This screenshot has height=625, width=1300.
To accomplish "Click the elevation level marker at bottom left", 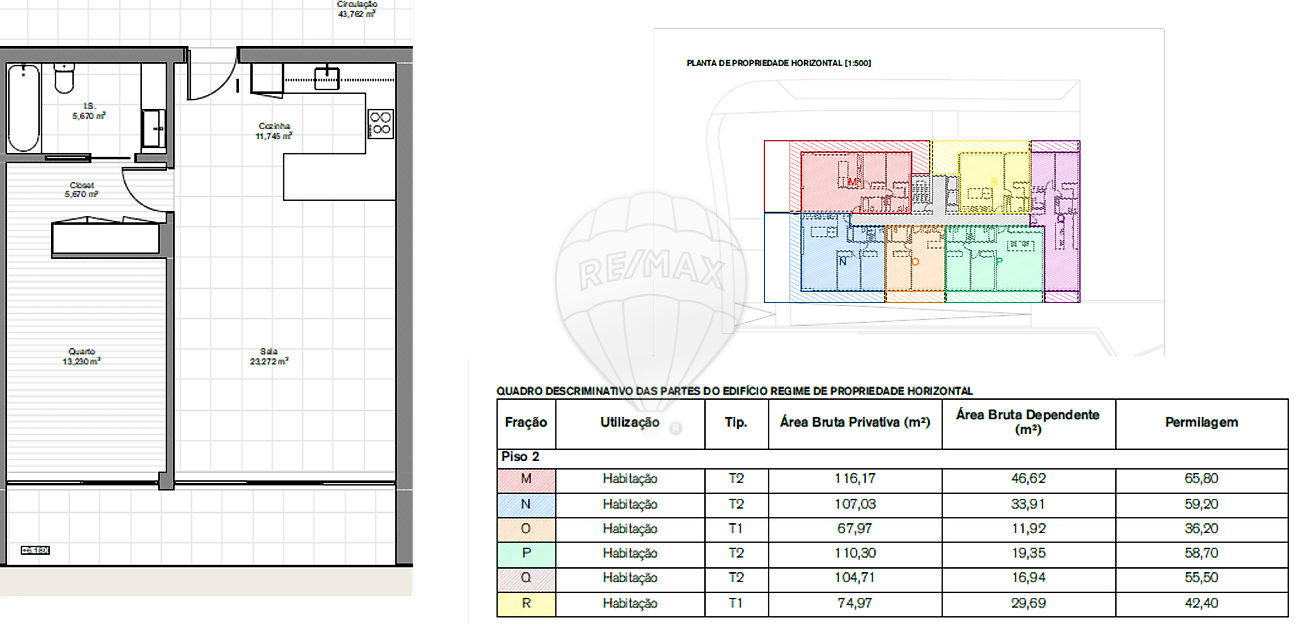I will point(35,550).
